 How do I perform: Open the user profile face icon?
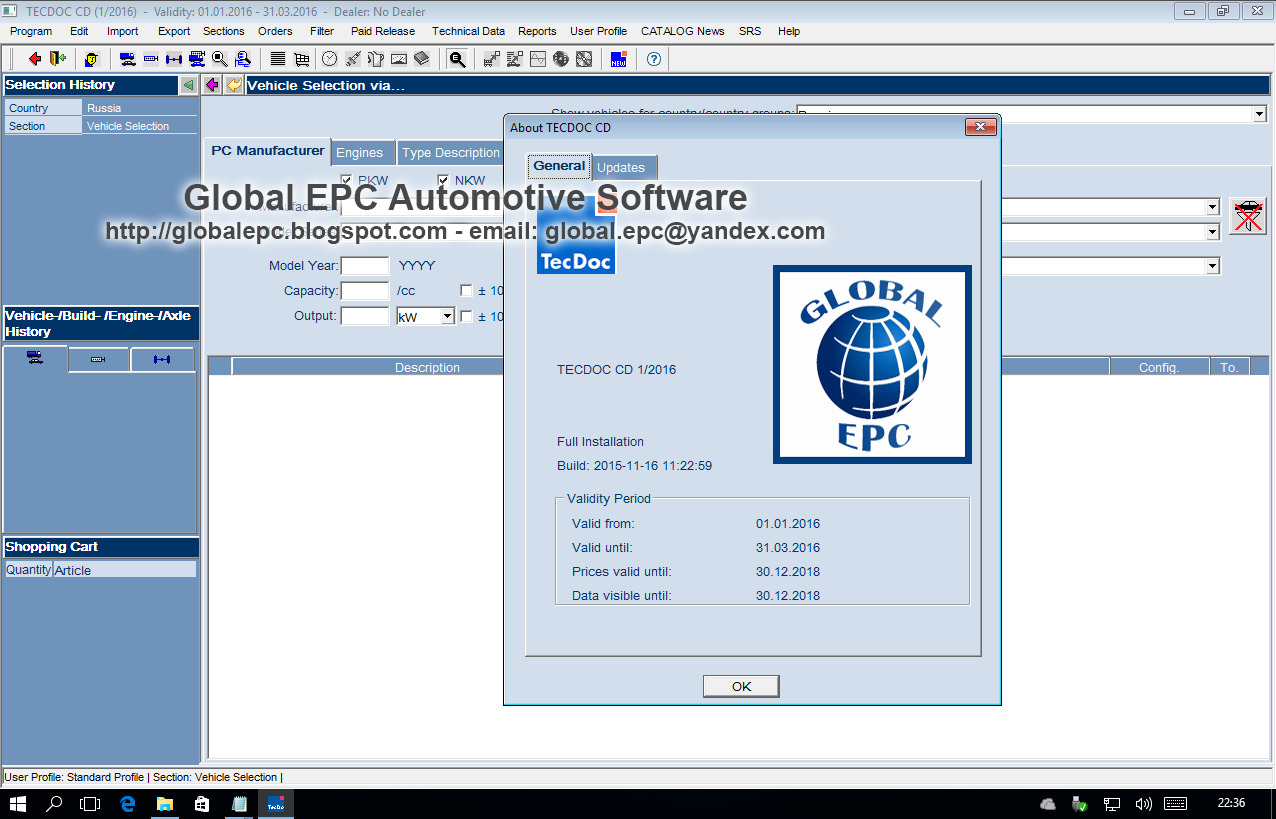(x=92, y=59)
